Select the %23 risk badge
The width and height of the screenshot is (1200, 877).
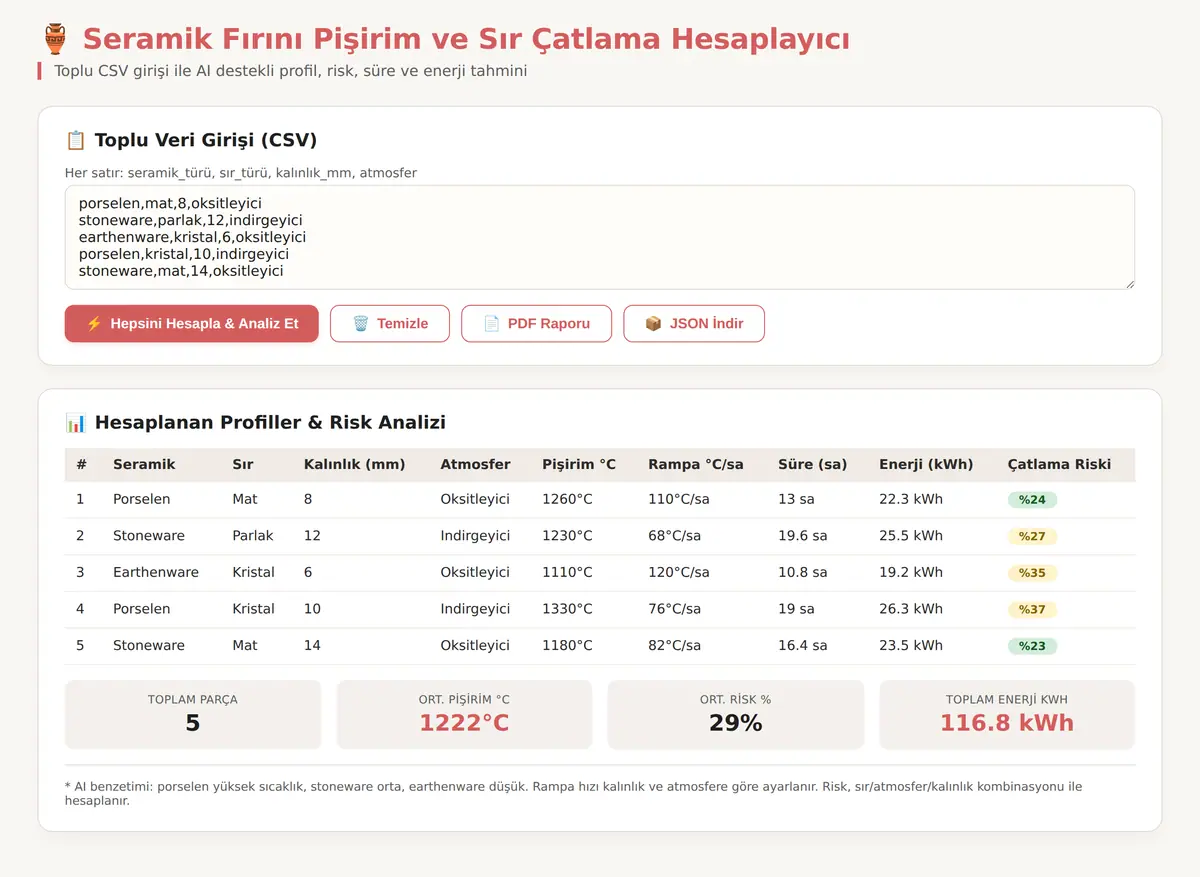1032,646
